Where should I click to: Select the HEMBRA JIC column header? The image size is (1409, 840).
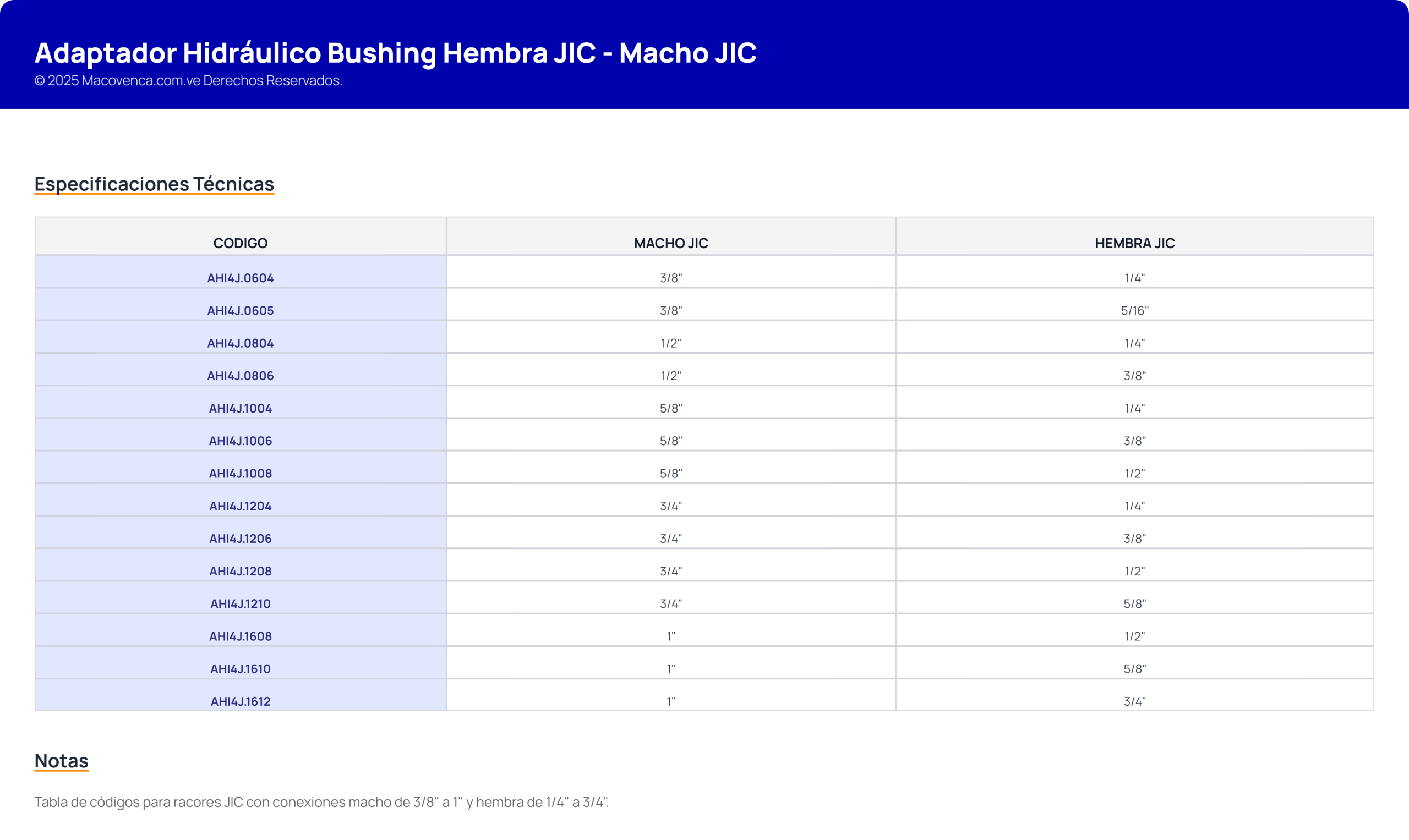[1134, 243]
